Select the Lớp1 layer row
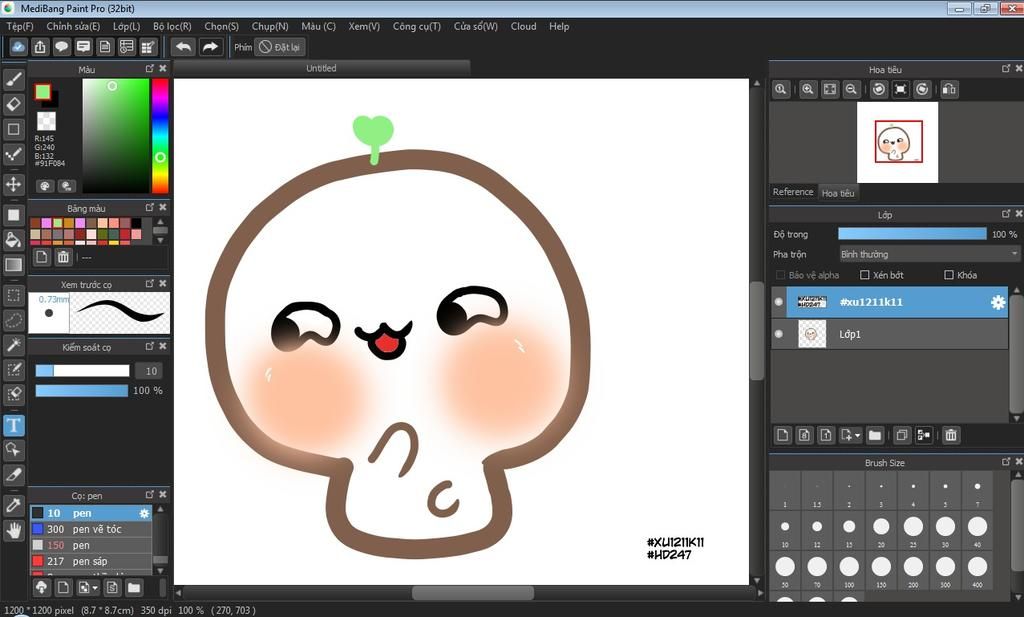The height and width of the screenshot is (617, 1024). pyautogui.click(x=889, y=334)
